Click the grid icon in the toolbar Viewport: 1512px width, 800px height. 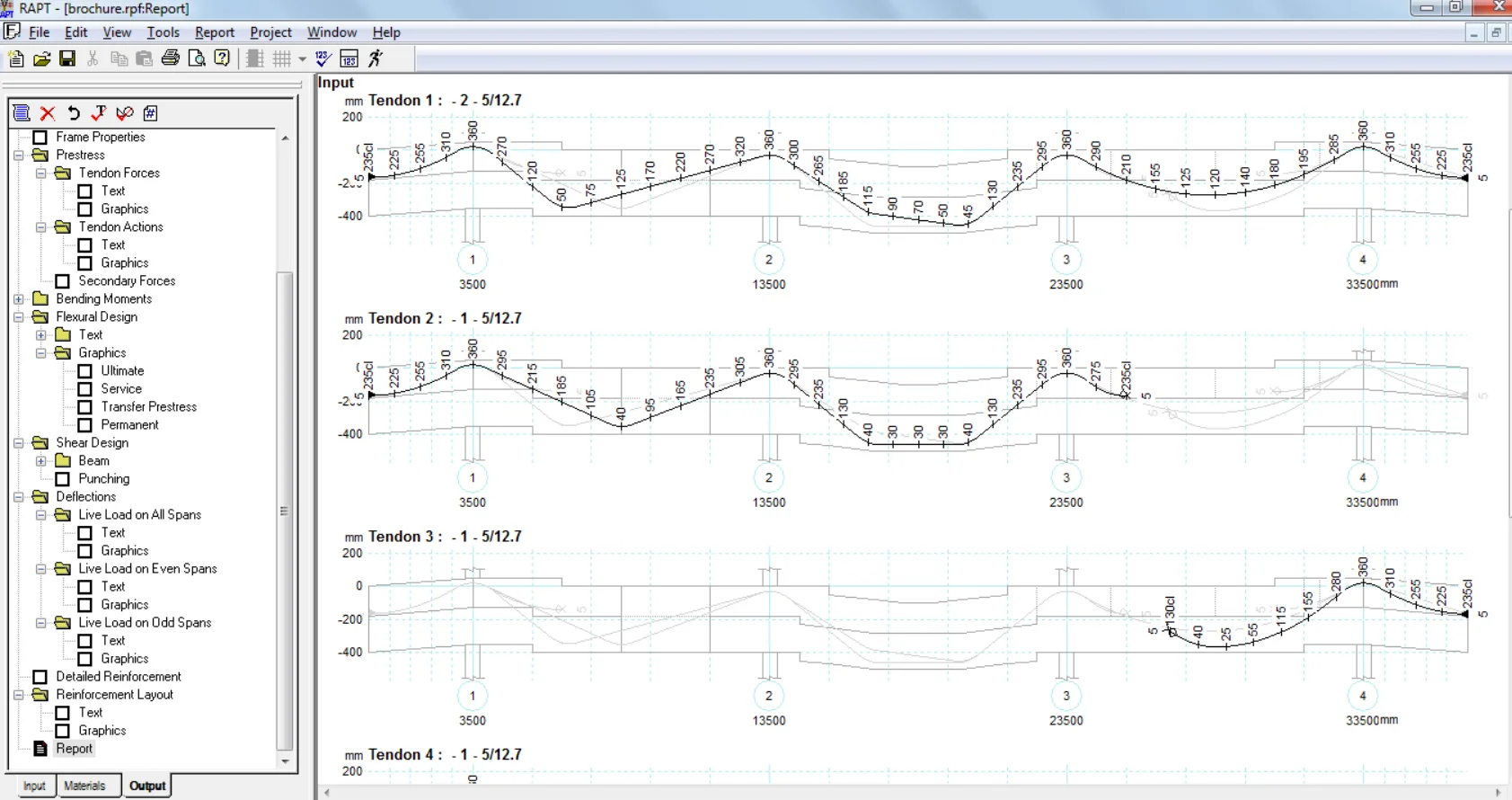[282, 58]
